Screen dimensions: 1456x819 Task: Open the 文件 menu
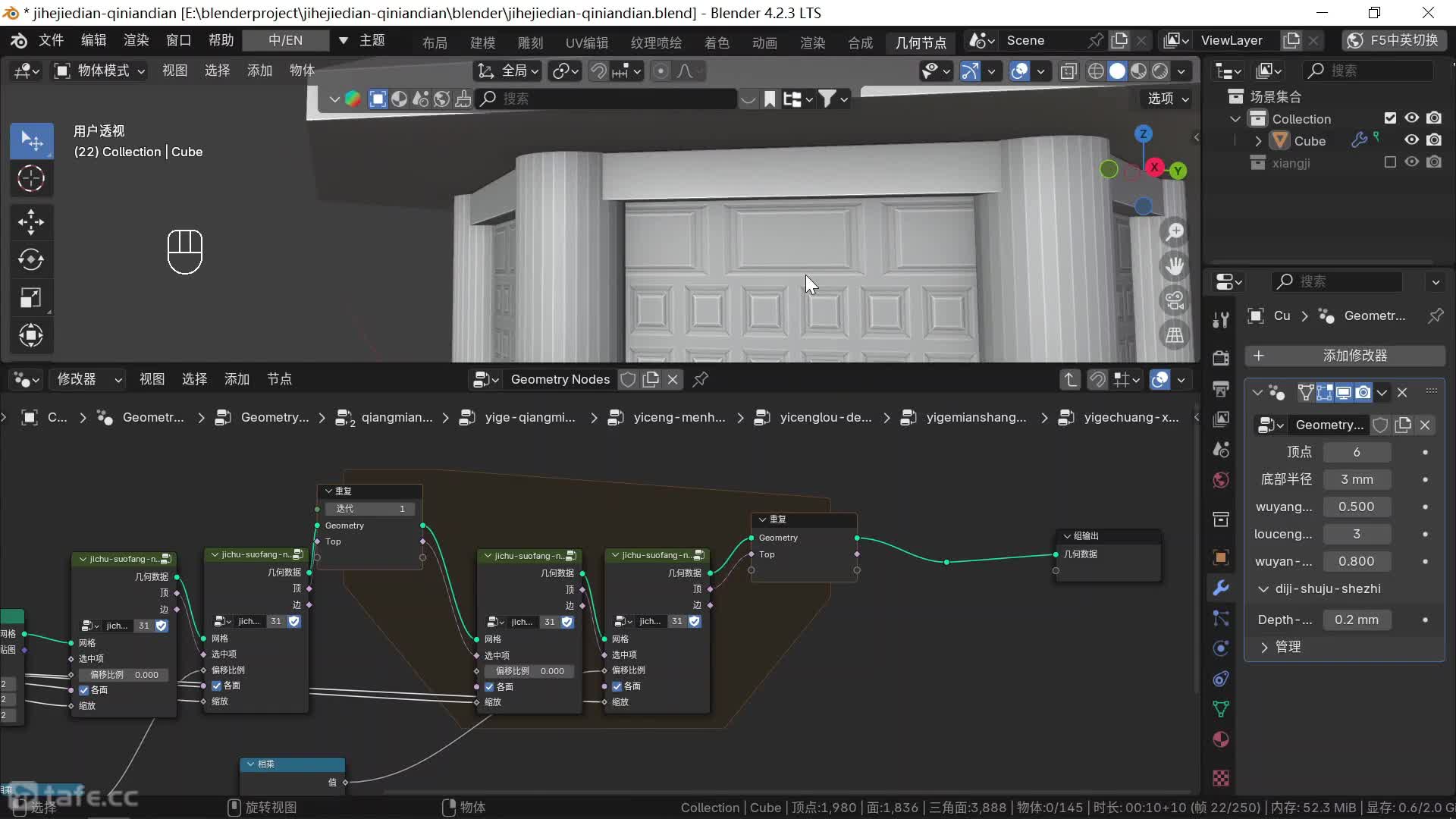(51, 40)
